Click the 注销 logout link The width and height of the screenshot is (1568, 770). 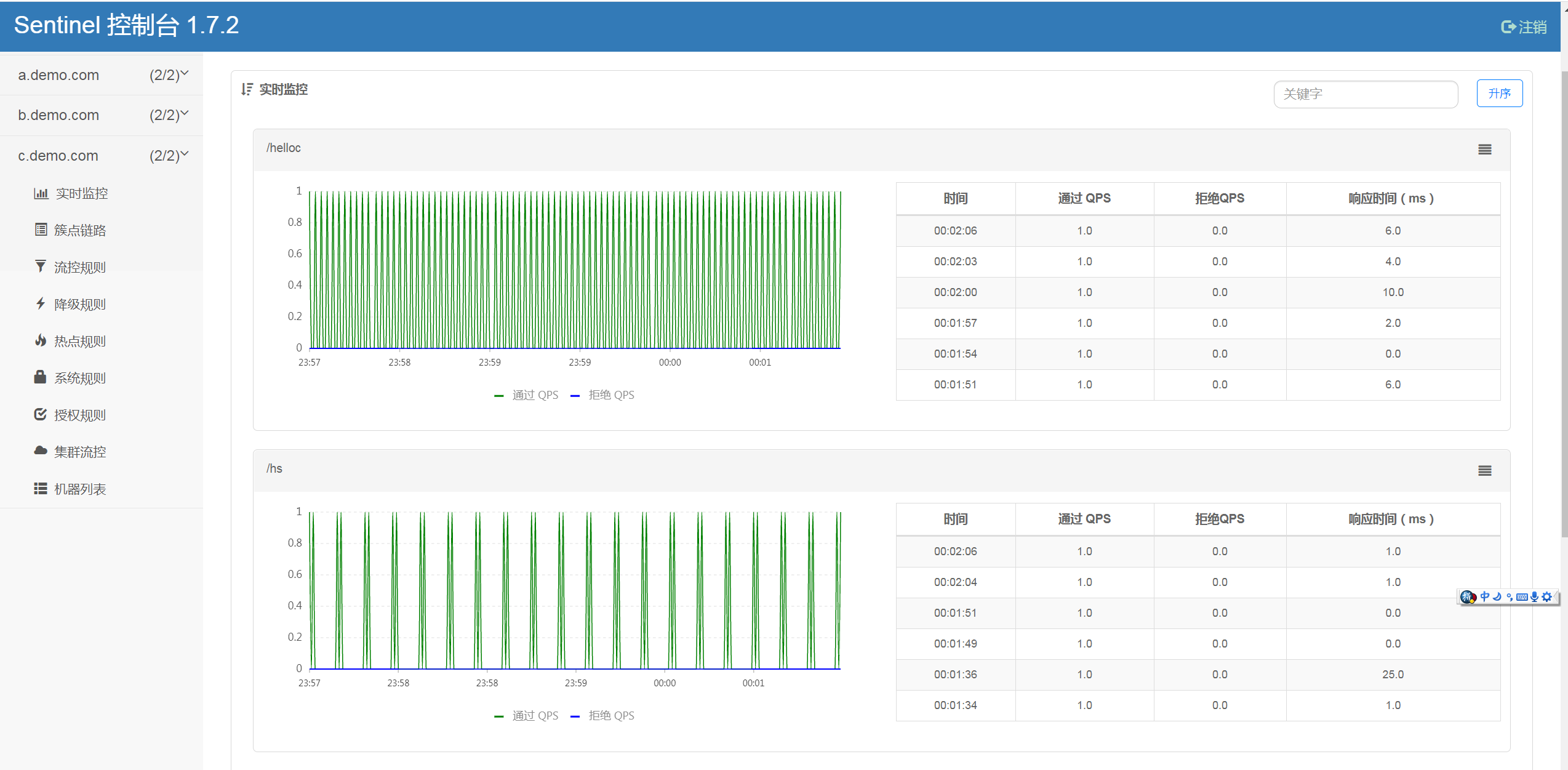coord(1524,27)
